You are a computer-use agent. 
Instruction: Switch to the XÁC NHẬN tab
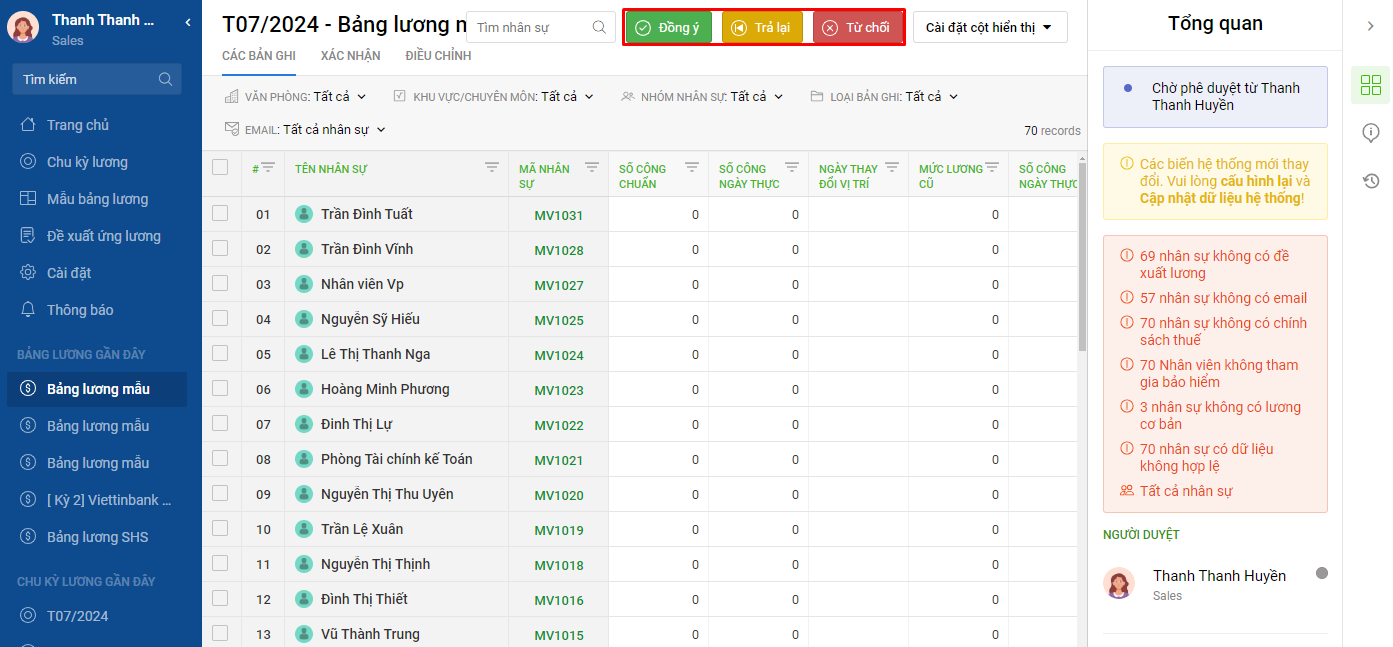pyautogui.click(x=351, y=56)
